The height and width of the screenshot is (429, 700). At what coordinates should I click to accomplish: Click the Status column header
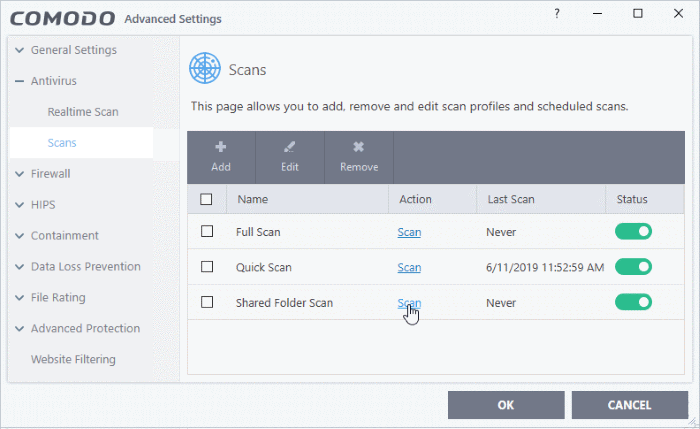coord(645,199)
